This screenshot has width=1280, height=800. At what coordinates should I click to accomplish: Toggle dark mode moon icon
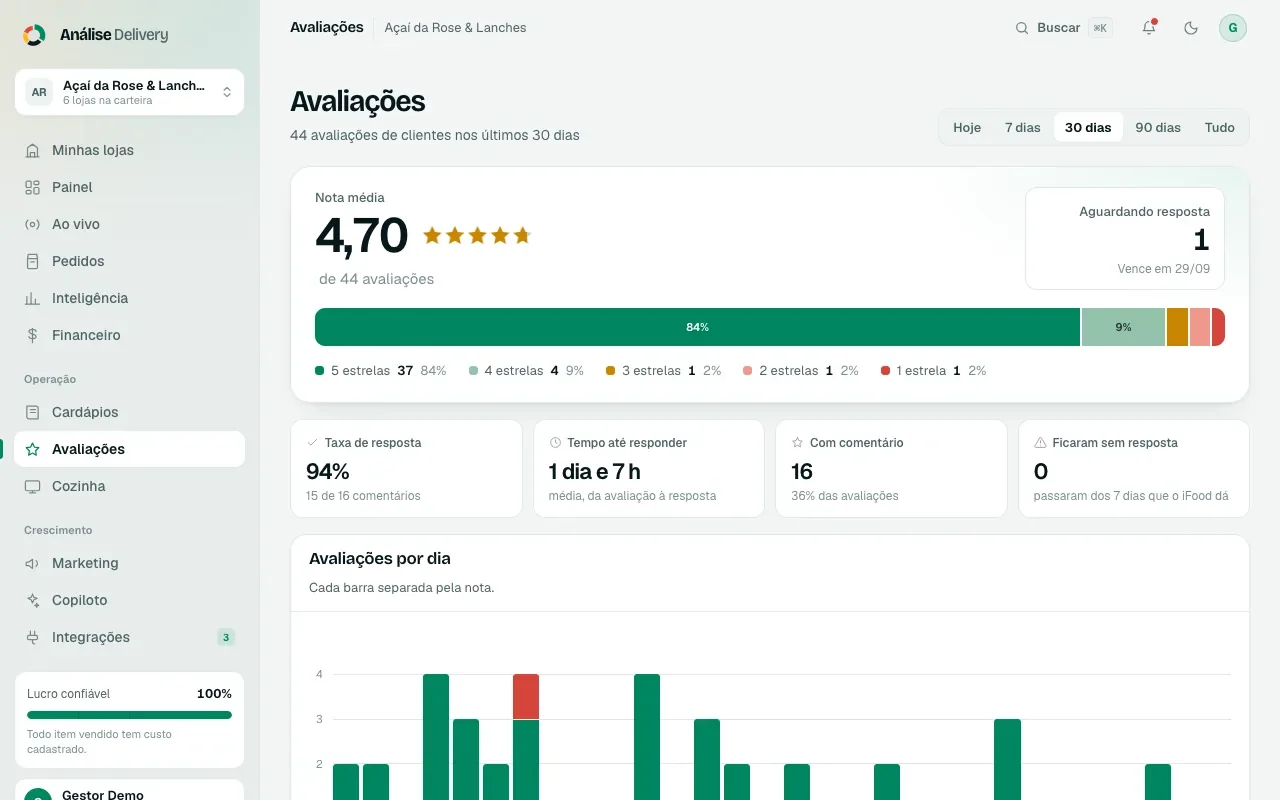pyautogui.click(x=1191, y=28)
